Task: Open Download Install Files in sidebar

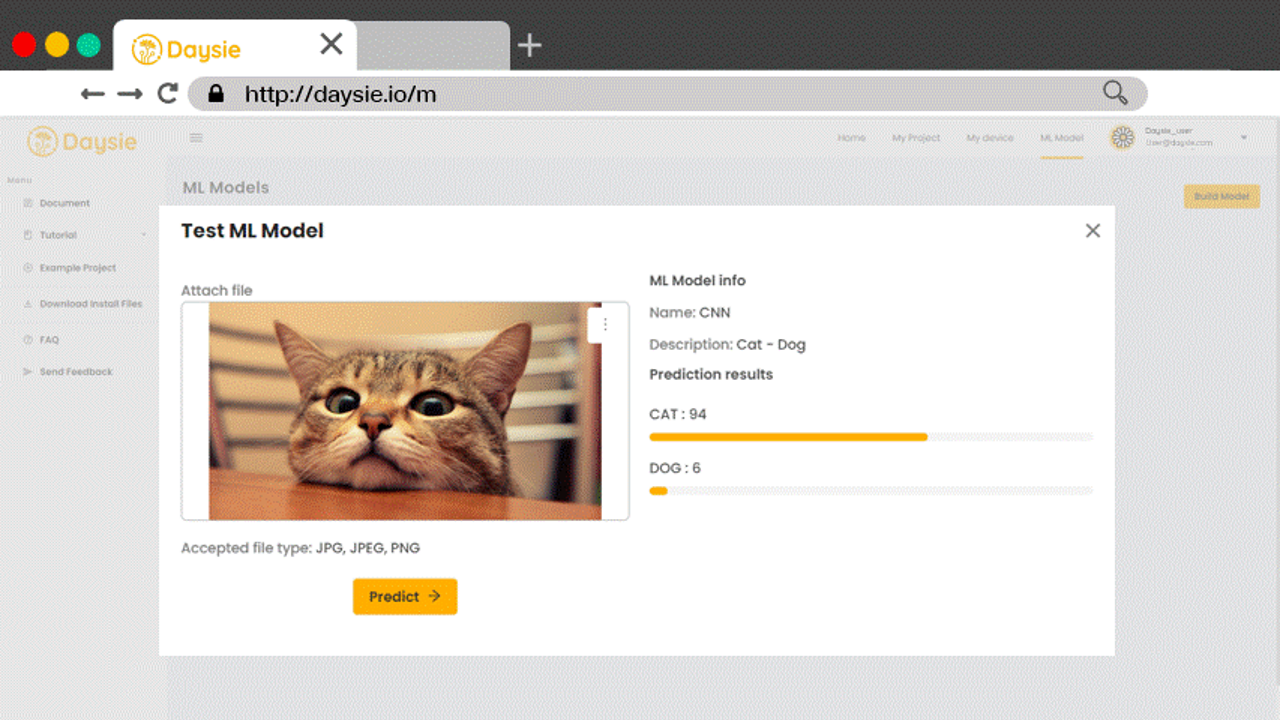Action: tap(91, 304)
